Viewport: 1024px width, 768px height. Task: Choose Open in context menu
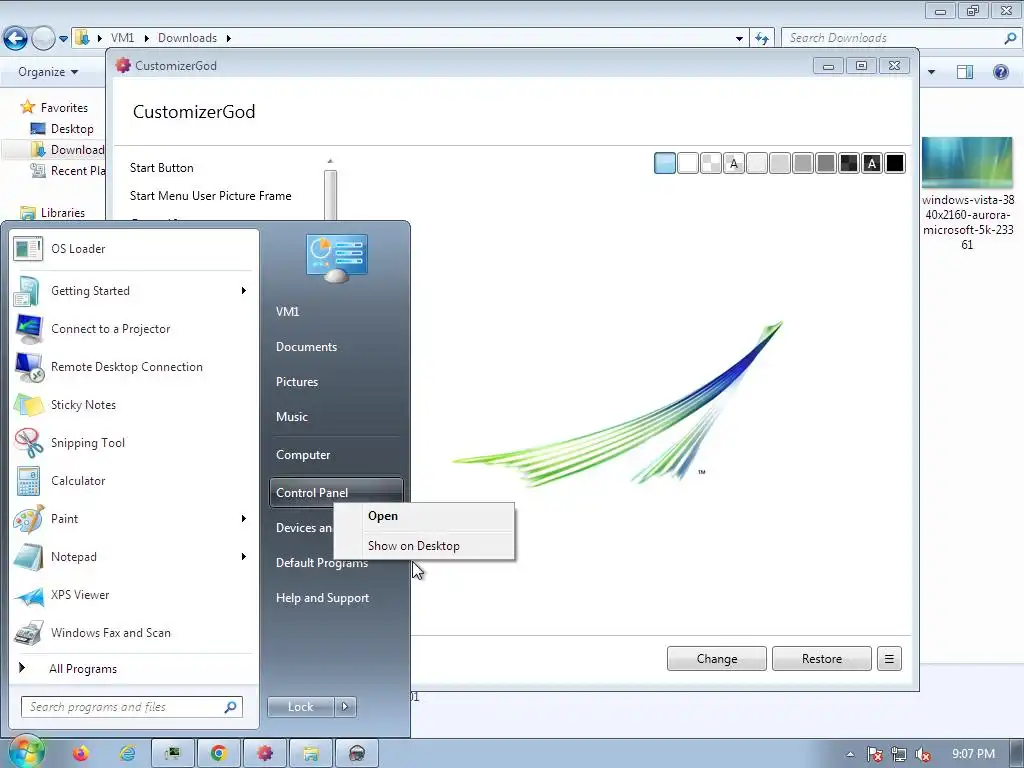(x=424, y=516)
